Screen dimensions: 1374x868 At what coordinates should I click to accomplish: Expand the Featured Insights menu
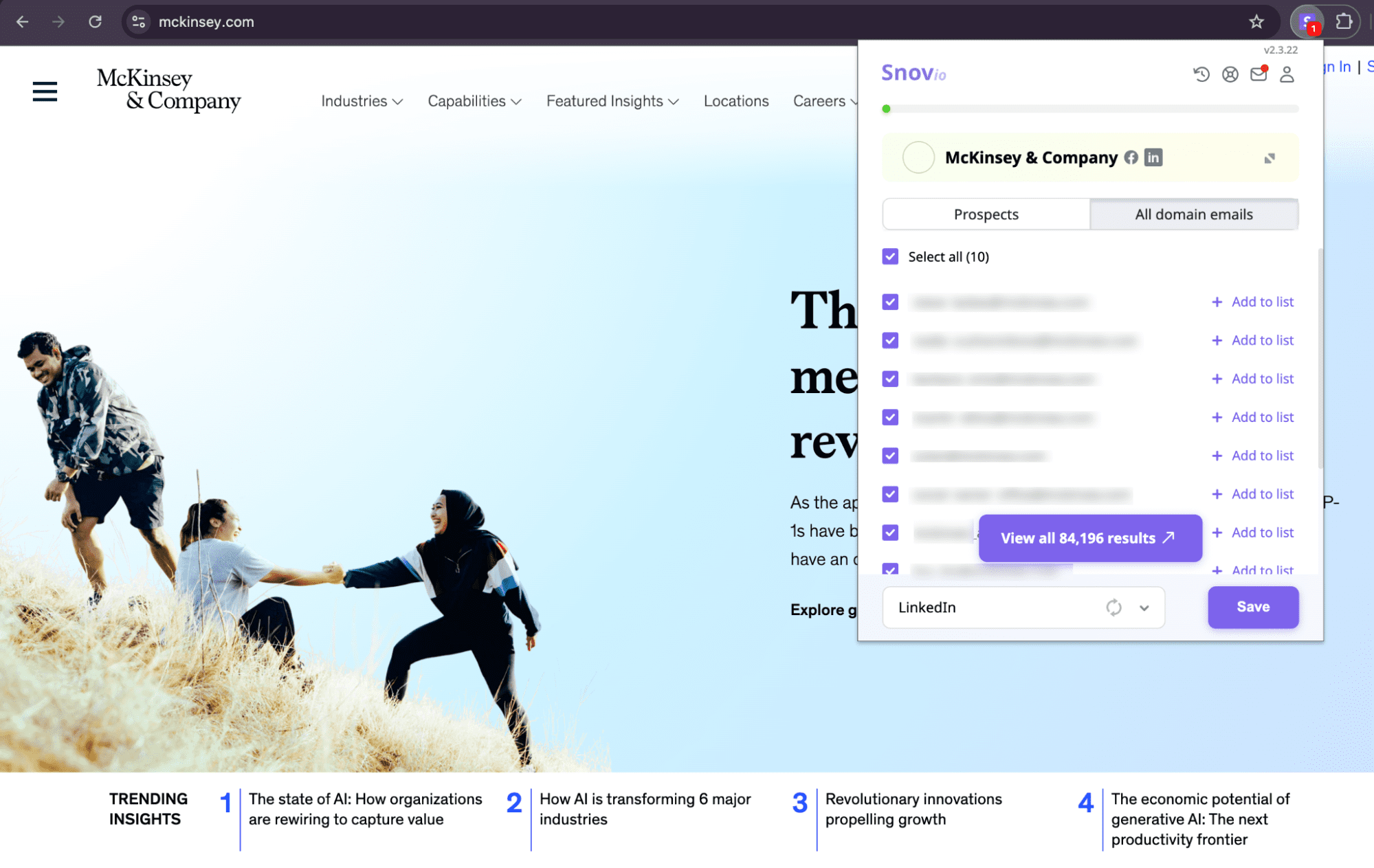612,101
